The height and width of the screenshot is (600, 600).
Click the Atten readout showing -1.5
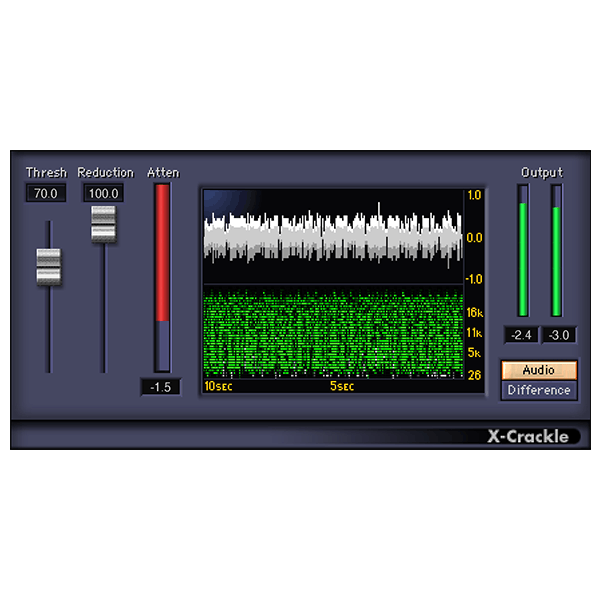[161, 387]
